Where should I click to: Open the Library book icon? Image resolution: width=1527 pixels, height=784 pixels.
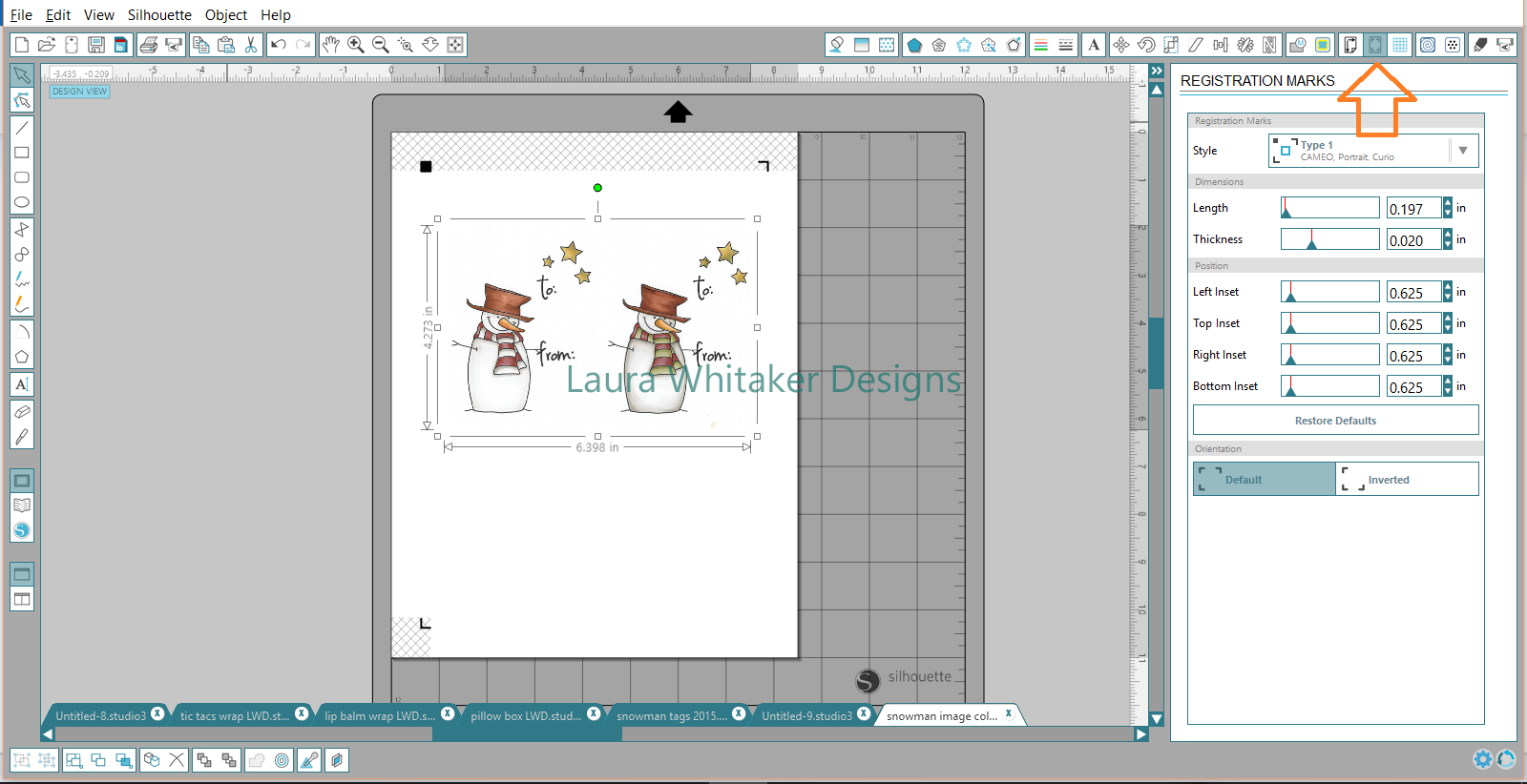tap(22, 505)
